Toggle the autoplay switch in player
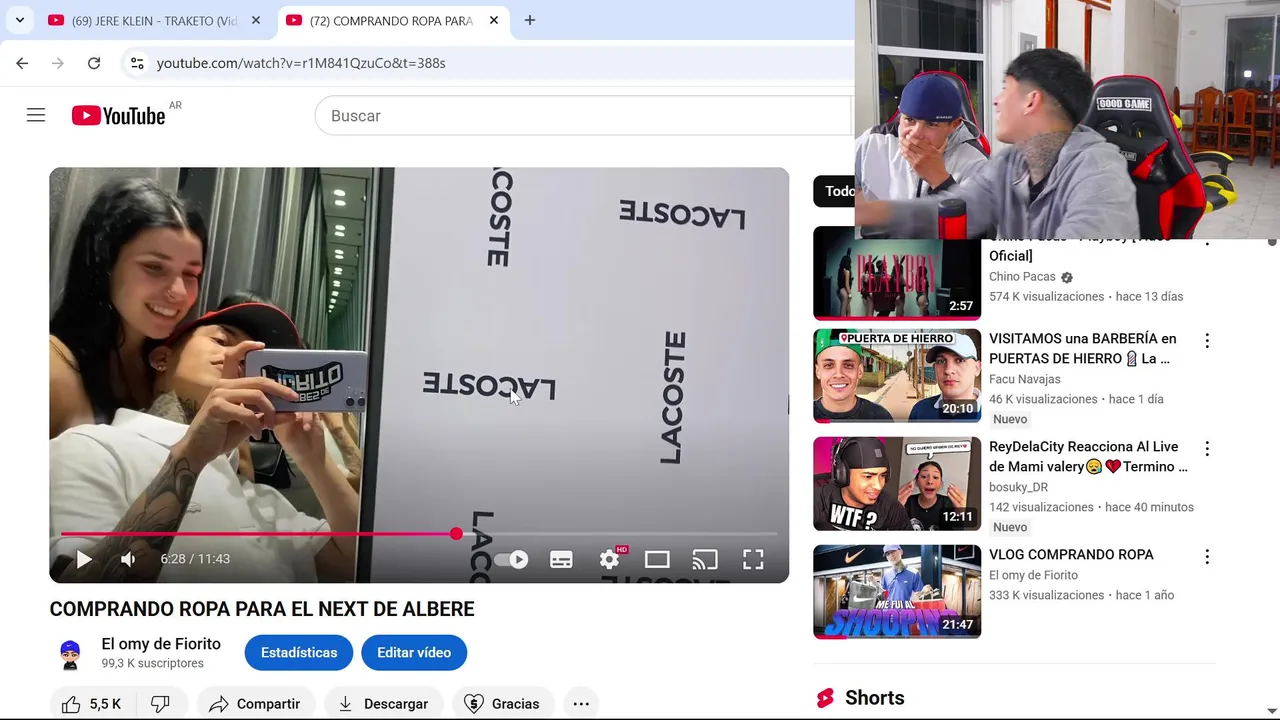1280x720 pixels. [x=511, y=560]
